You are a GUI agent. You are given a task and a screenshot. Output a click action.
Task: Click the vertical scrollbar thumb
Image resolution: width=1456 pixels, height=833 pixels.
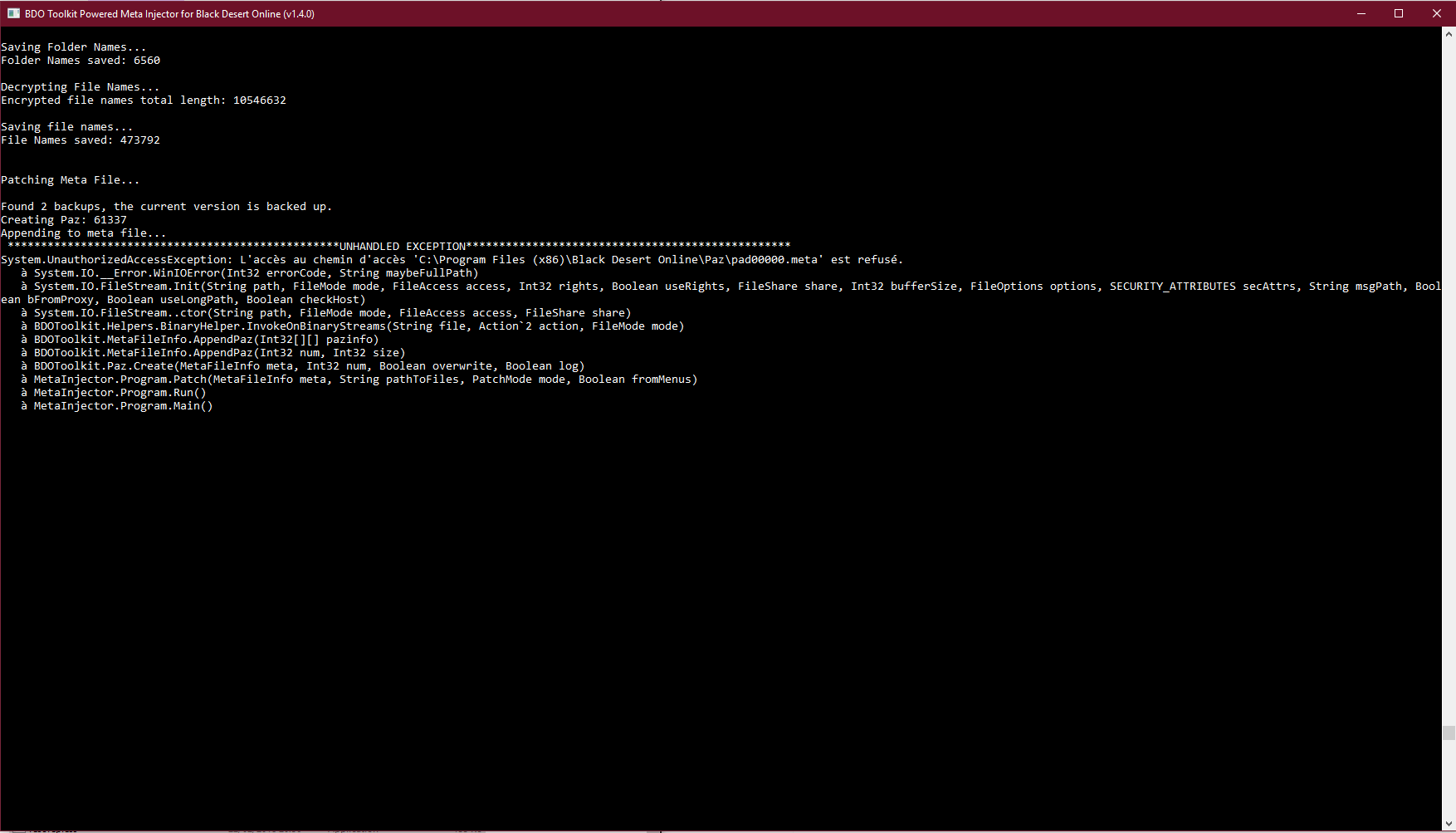click(1449, 733)
